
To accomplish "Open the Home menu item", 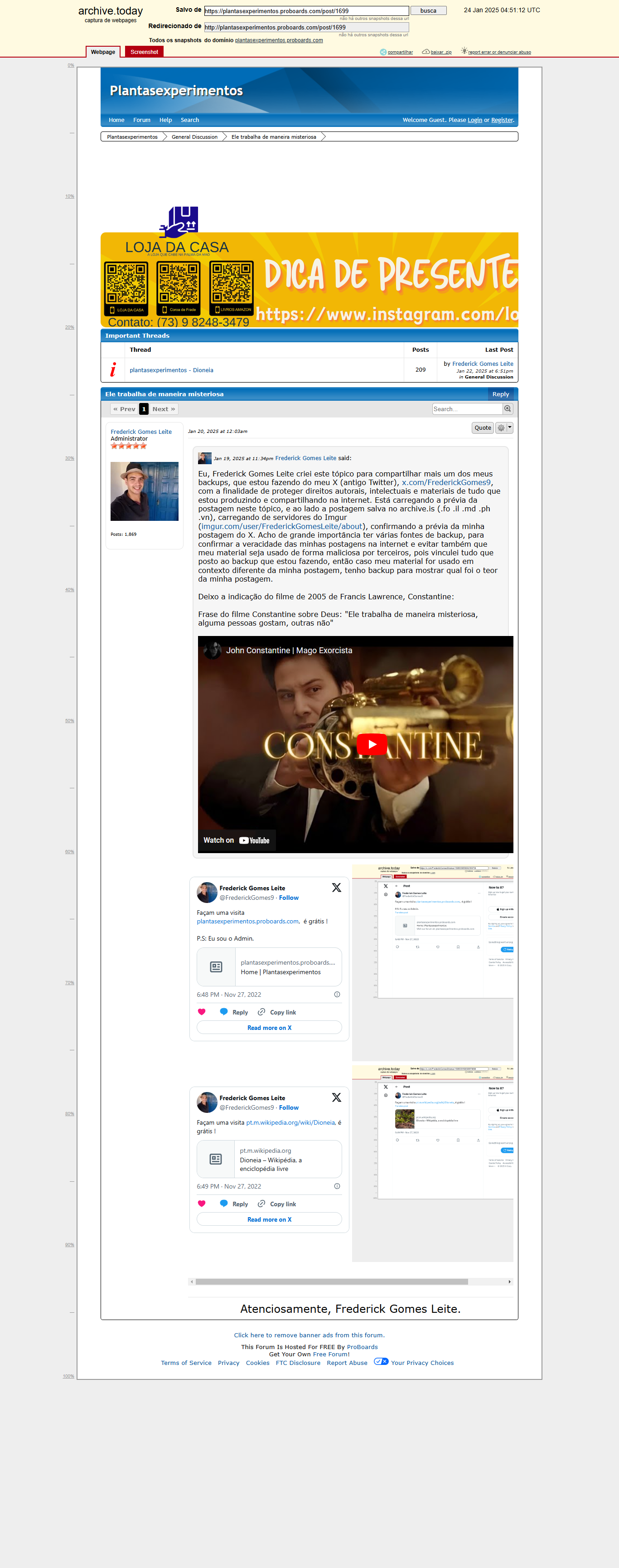I will [x=116, y=120].
